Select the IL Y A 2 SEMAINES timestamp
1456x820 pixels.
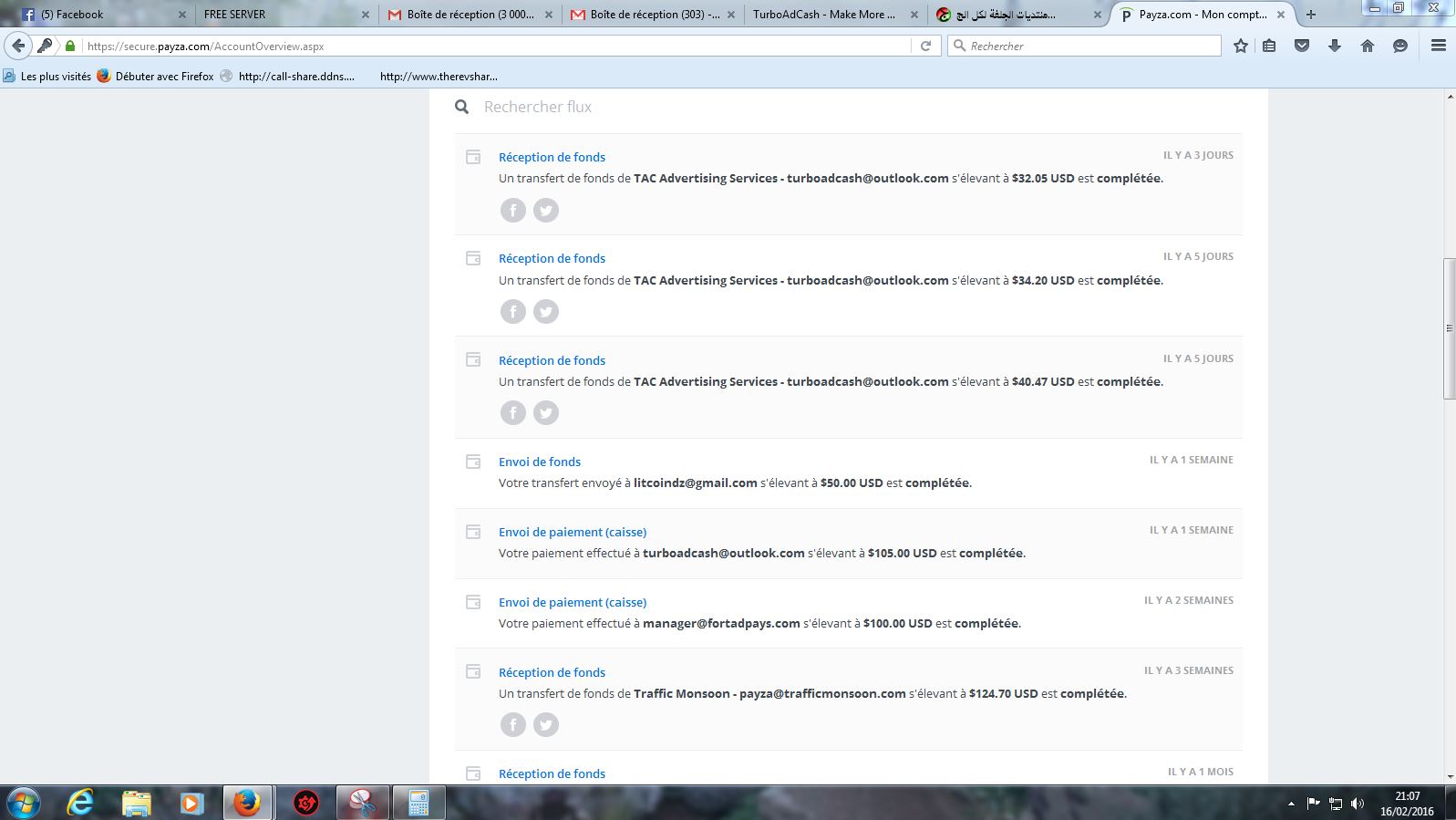tap(1189, 600)
